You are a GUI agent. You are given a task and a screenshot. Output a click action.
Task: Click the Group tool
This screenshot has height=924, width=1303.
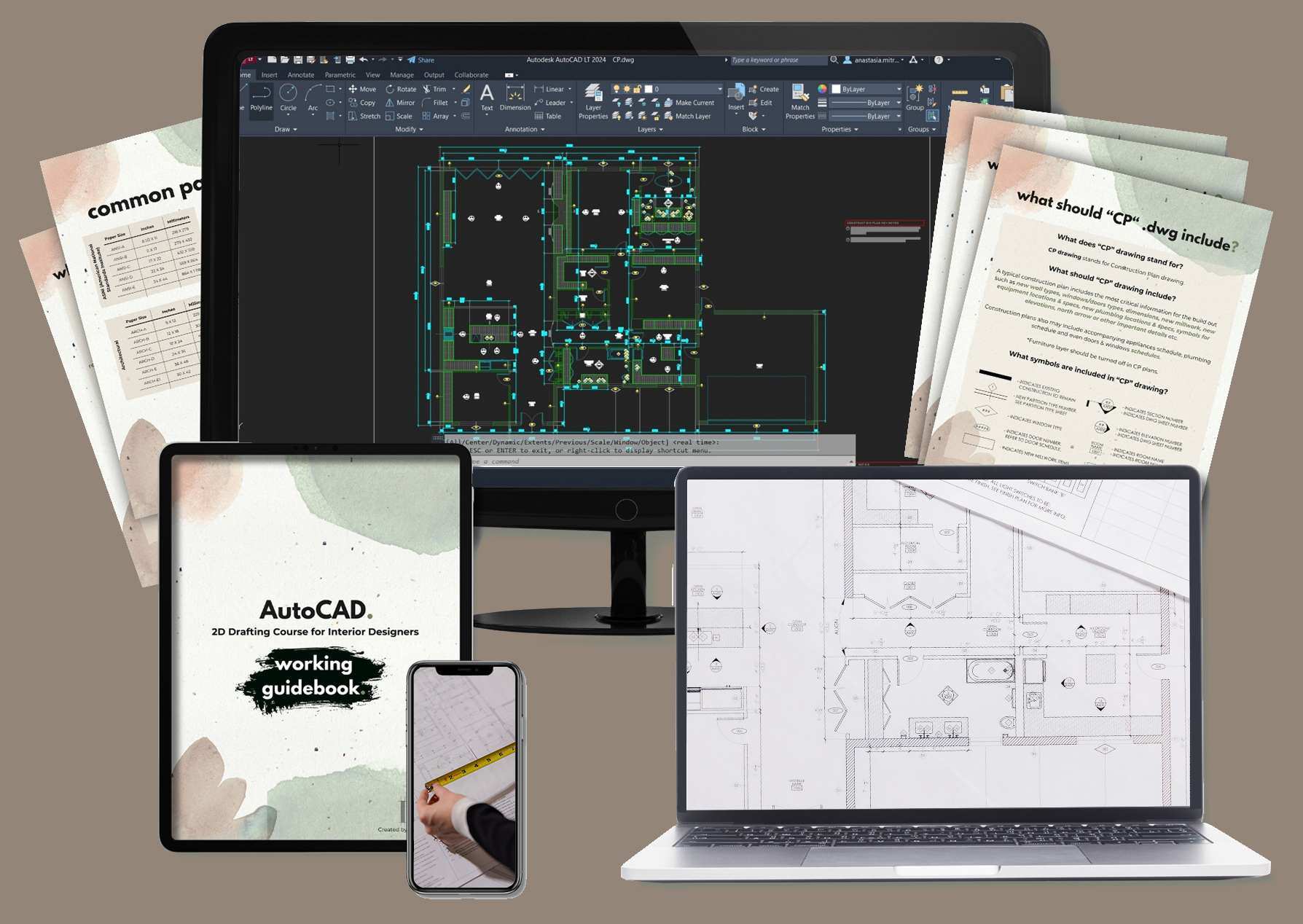915,98
